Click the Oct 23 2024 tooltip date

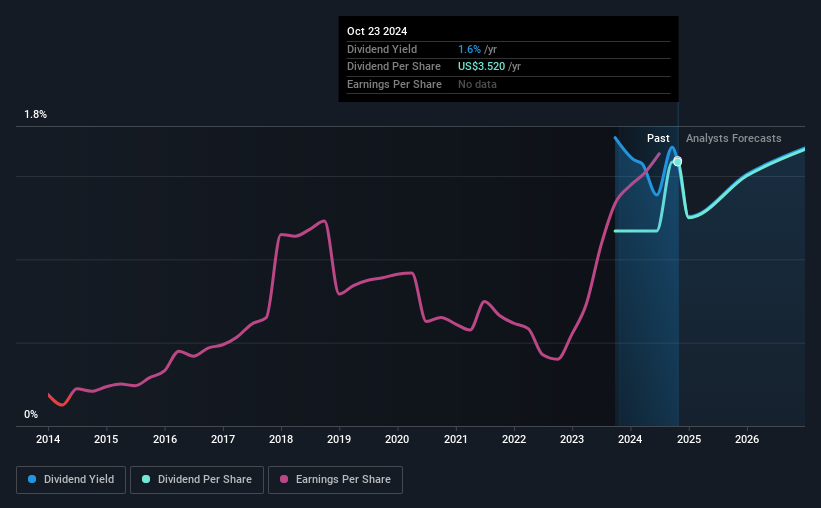(x=377, y=31)
